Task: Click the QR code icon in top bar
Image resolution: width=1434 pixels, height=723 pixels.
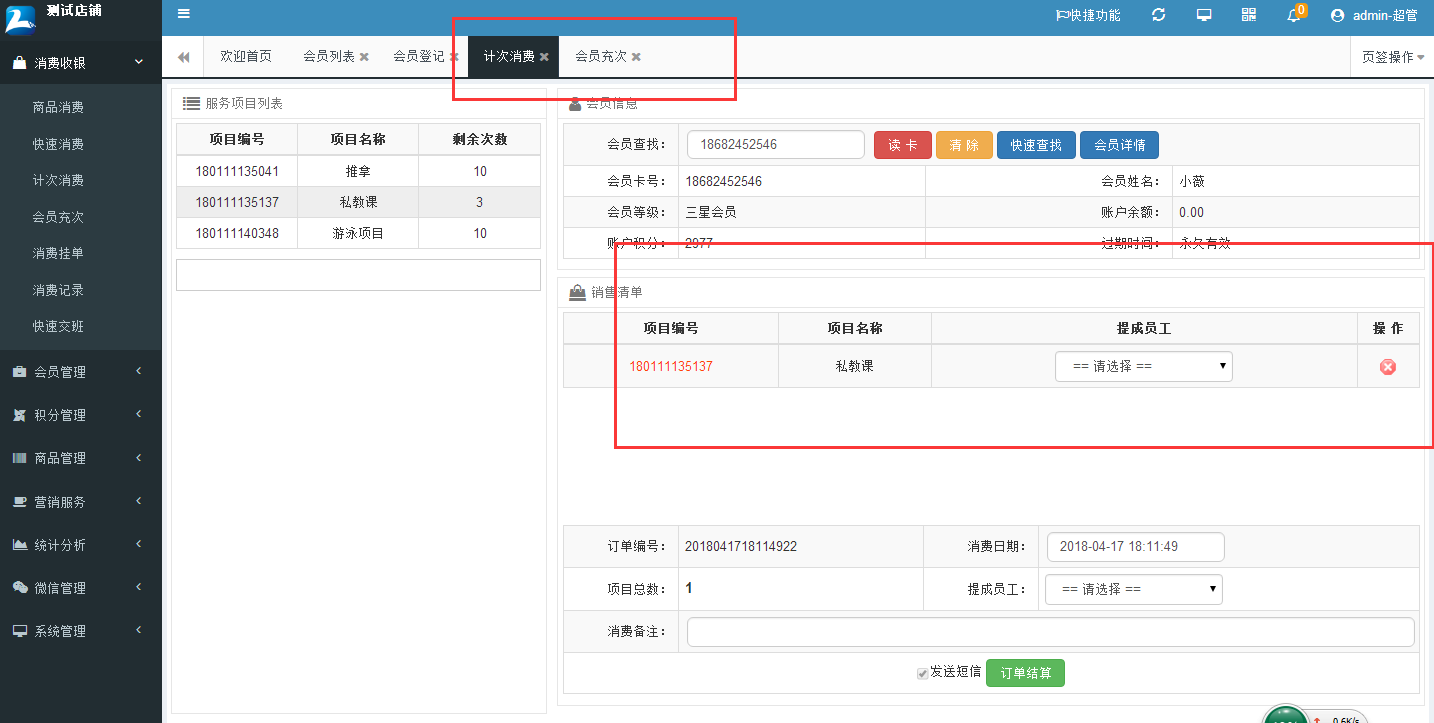Action: coord(1248,14)
